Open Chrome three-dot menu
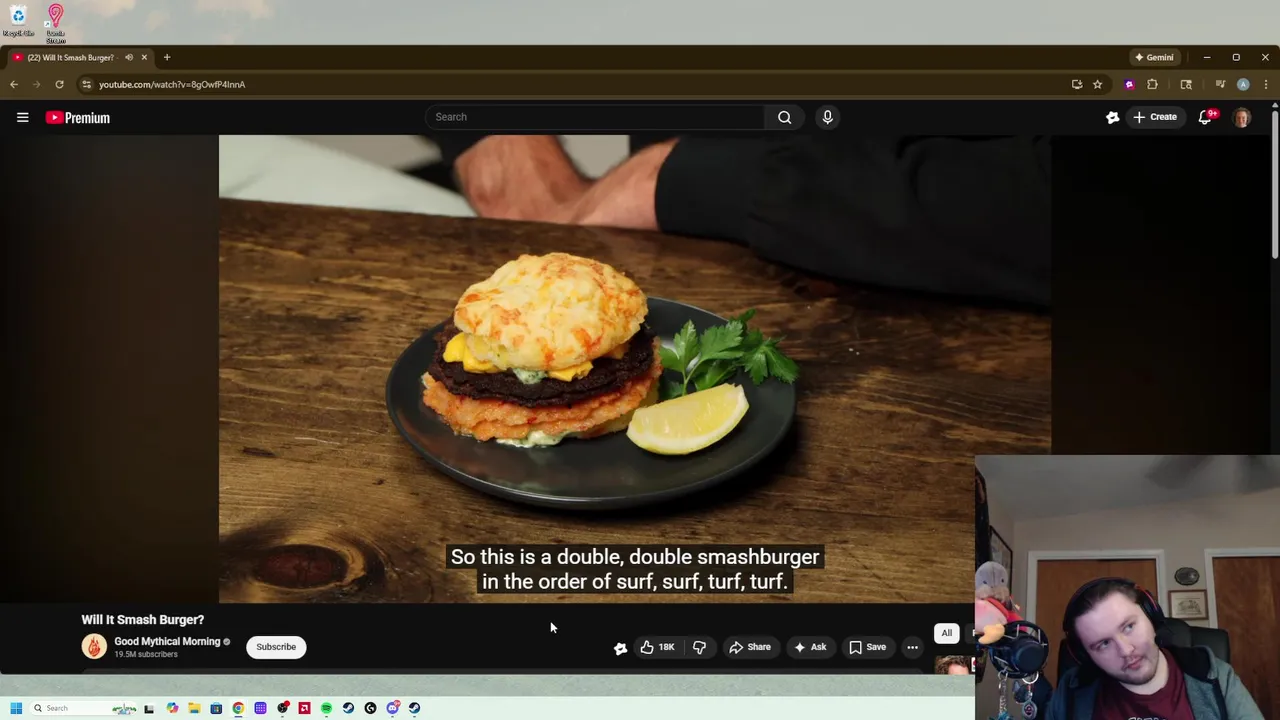The width and height of the screenshot is (1280, 720). [1266, 84]
